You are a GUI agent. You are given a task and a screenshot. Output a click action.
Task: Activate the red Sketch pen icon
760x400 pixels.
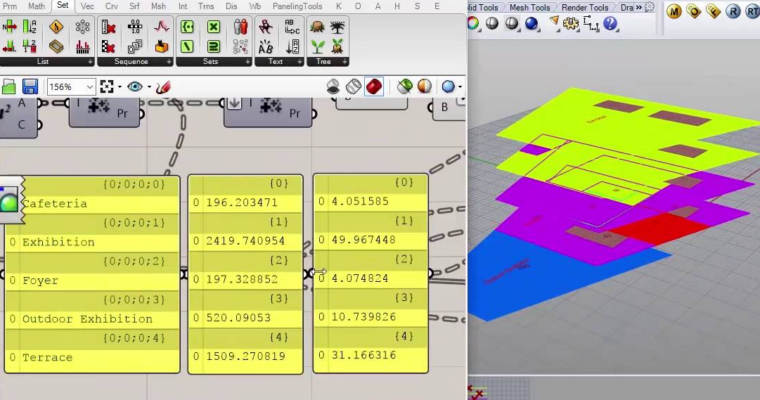[x=163, y=87]
